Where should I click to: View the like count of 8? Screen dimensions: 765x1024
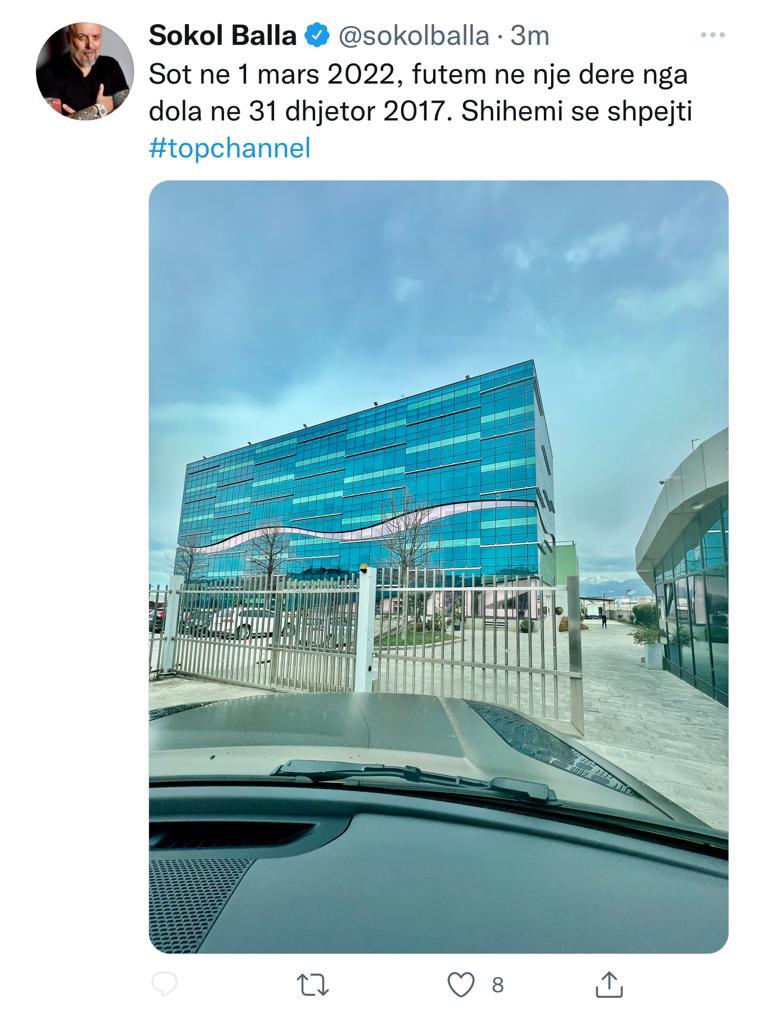coord(498,985)
